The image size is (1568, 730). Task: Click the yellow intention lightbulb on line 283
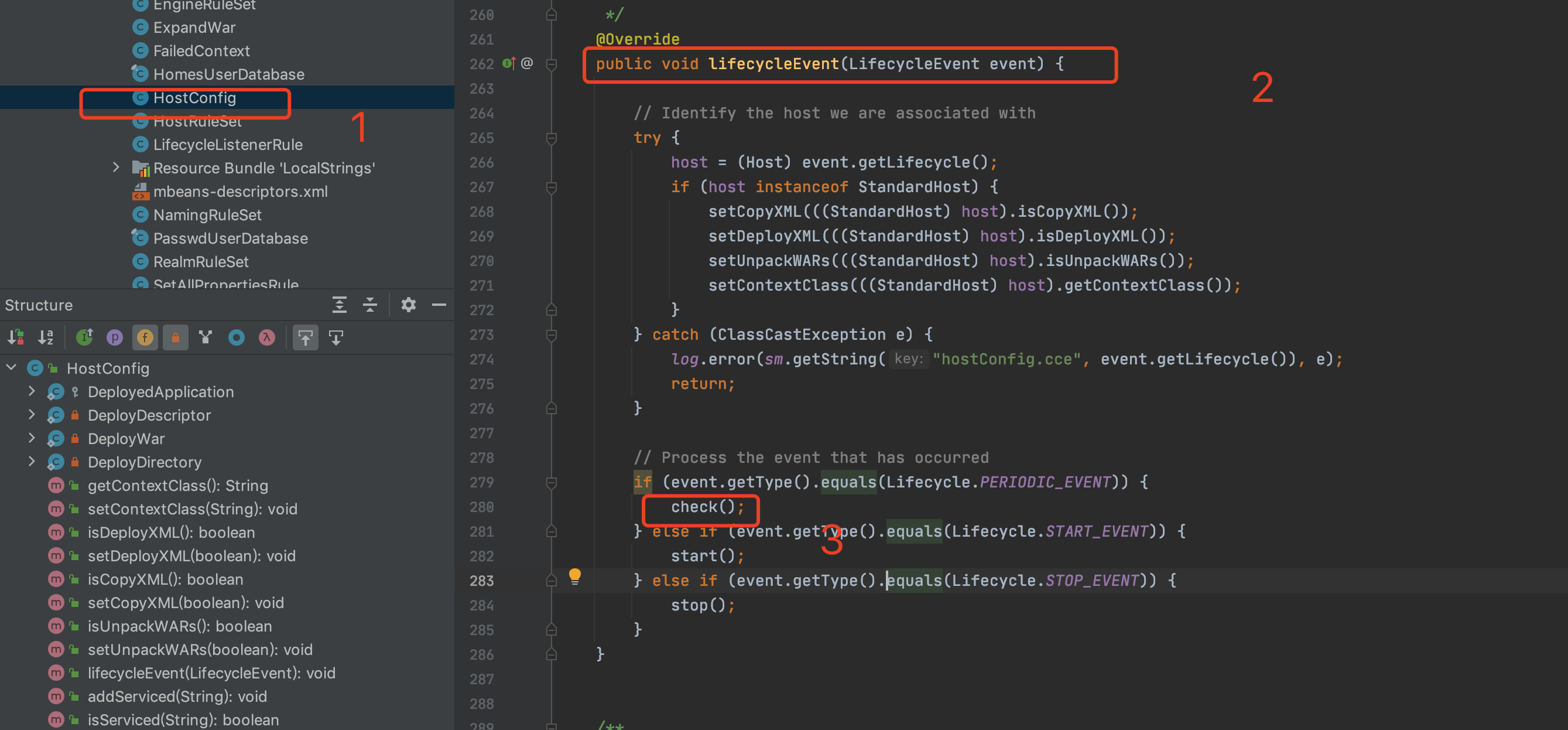coord(574,575)
